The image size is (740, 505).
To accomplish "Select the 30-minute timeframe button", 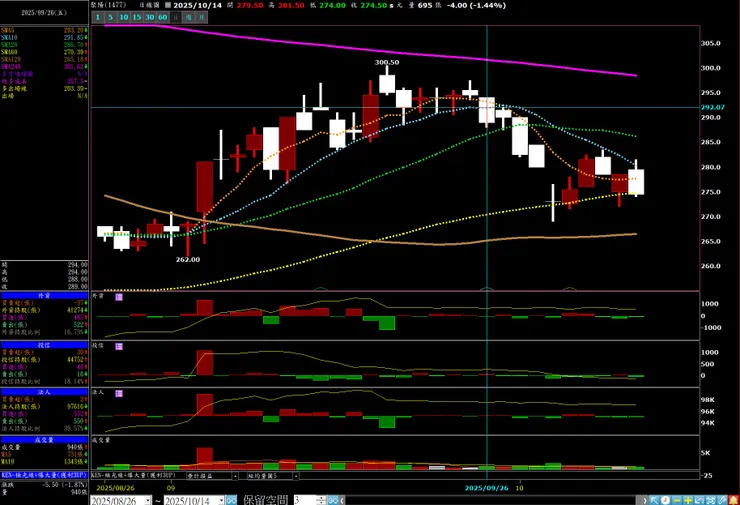I will click(150, 17).
